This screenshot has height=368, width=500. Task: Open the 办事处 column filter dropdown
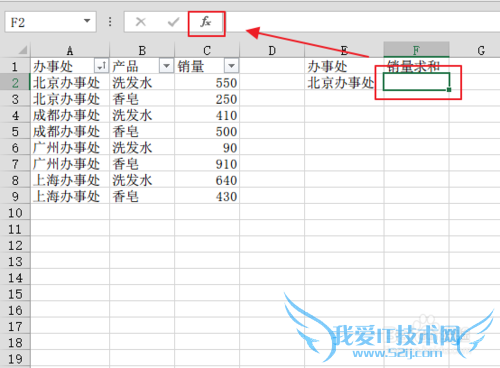[102, 66]
